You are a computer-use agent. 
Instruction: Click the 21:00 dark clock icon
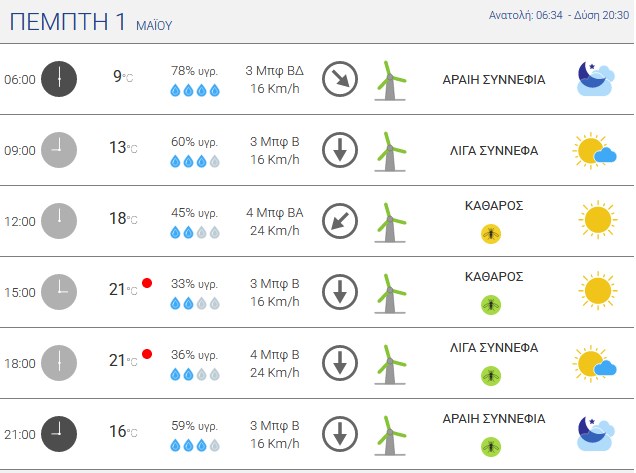coord(59,434)
